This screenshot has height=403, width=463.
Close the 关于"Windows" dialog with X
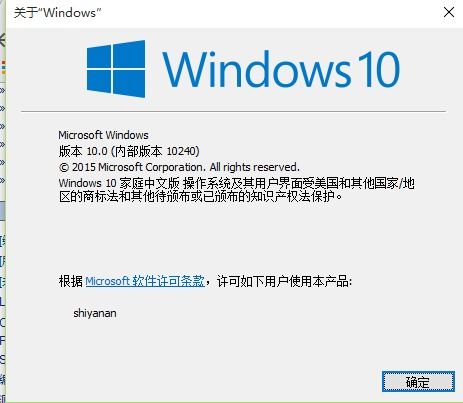click(449, 12)
